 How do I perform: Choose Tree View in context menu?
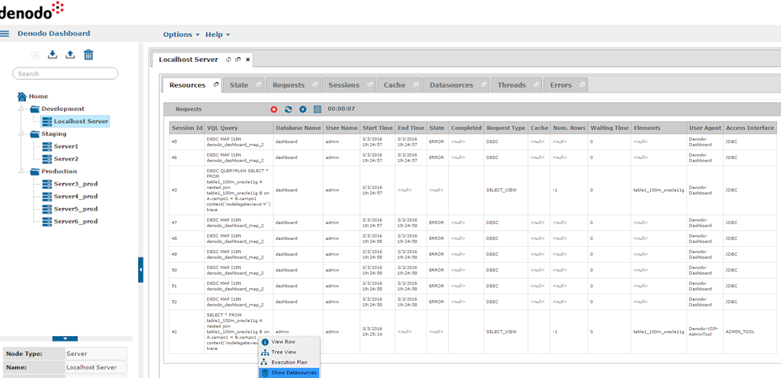click(x=289, y=352)
